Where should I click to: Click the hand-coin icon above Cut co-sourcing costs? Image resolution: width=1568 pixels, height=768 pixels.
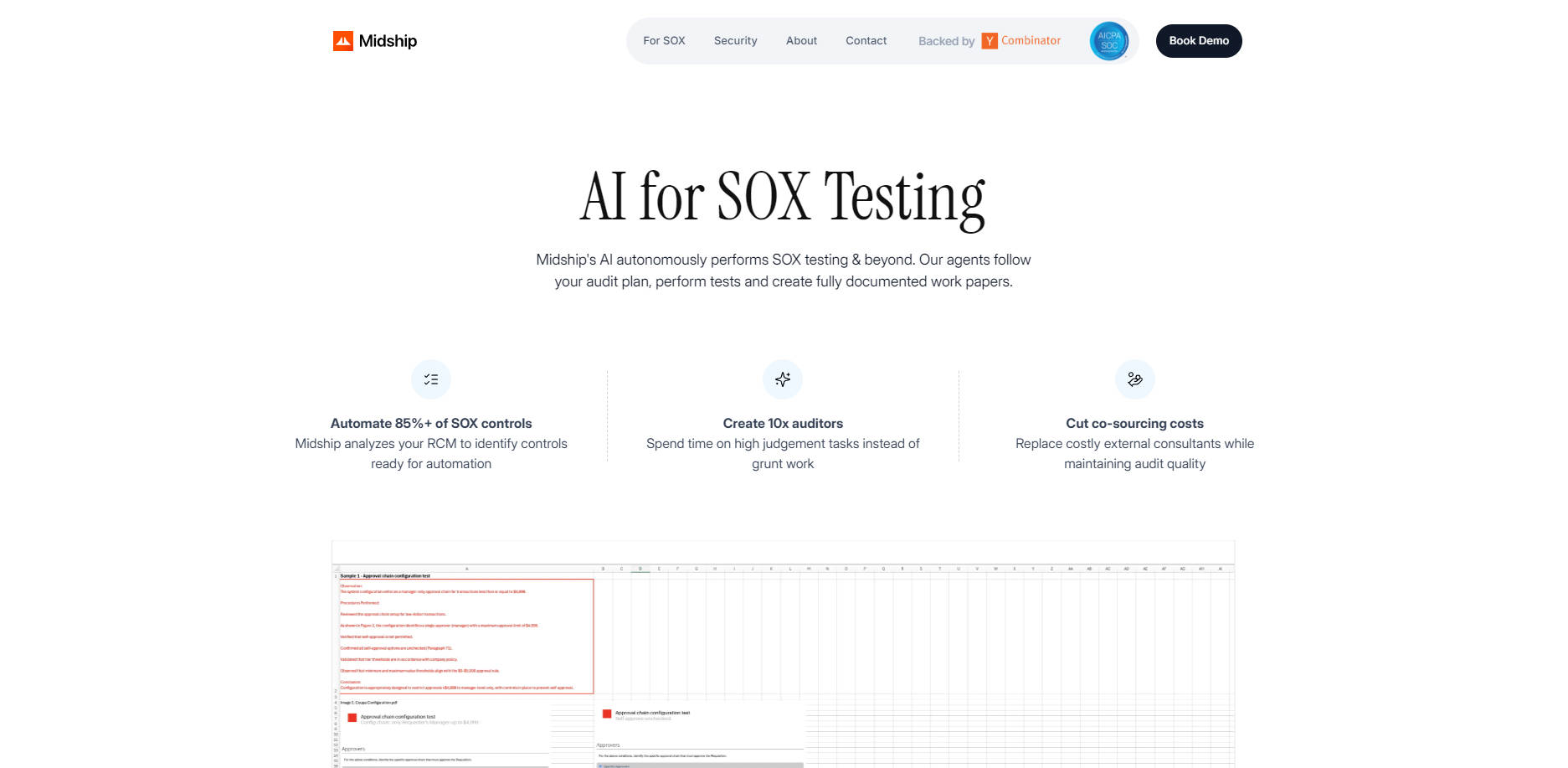[x=1134, y=379]
